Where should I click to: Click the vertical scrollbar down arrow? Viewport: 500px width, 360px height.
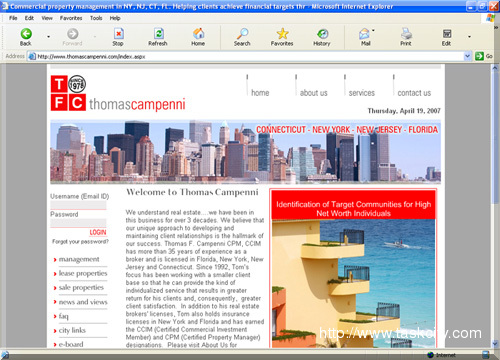coord(495,343)
